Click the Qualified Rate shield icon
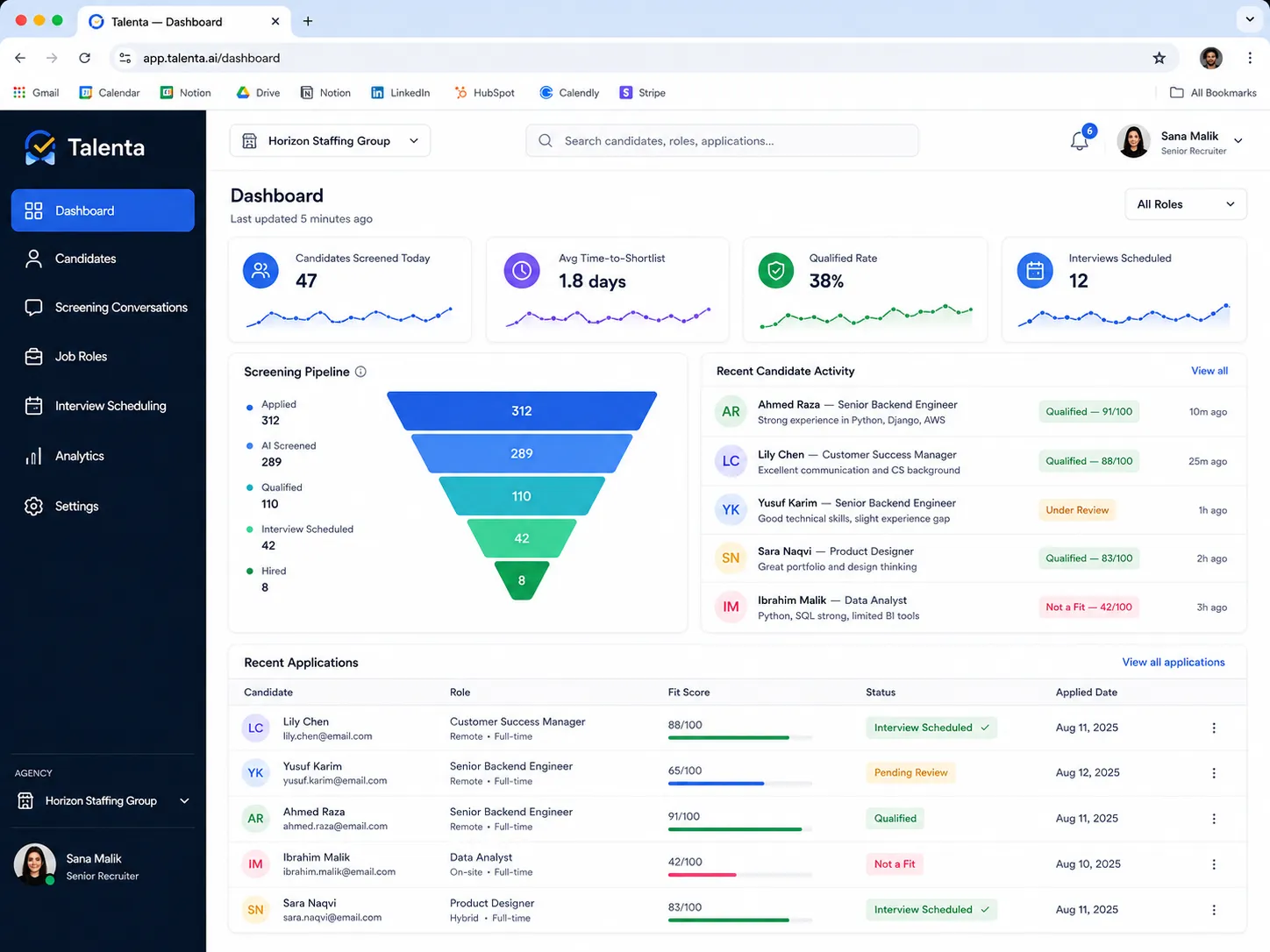1270x952 pixels. pyautogui.click(x=776, y=271)
